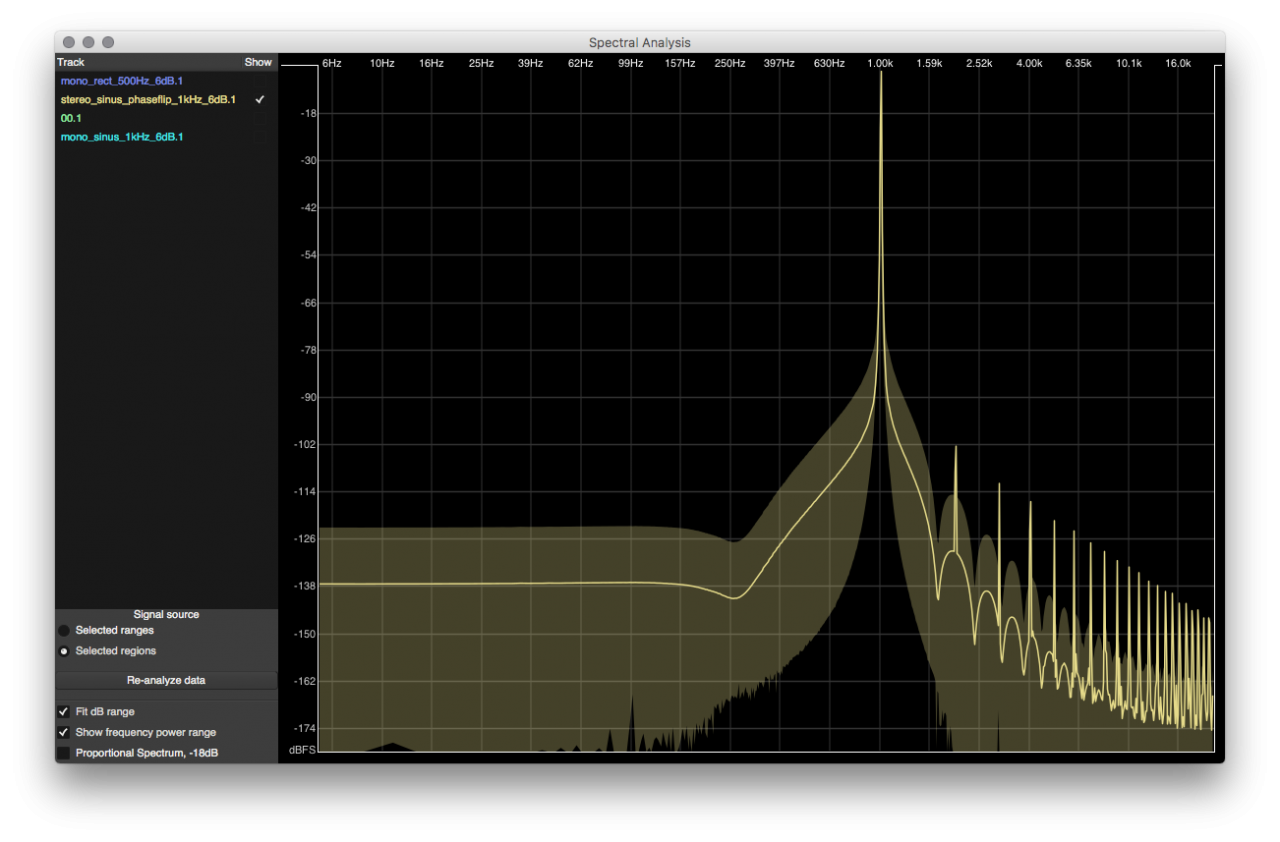The width and height of the screenshot is (1280, 842).
Task: Click the Show column header
Action: (x=258, y=62)
